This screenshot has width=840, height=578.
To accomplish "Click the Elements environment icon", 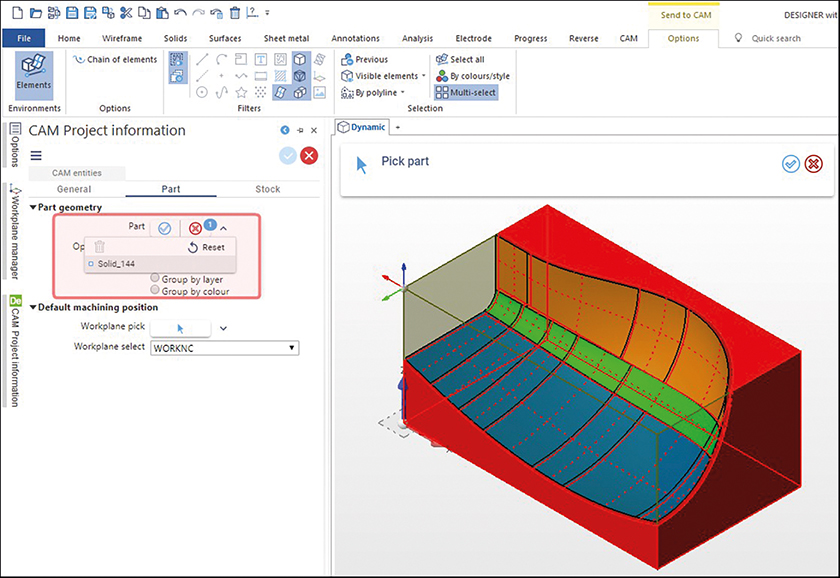I will [33, 72].
